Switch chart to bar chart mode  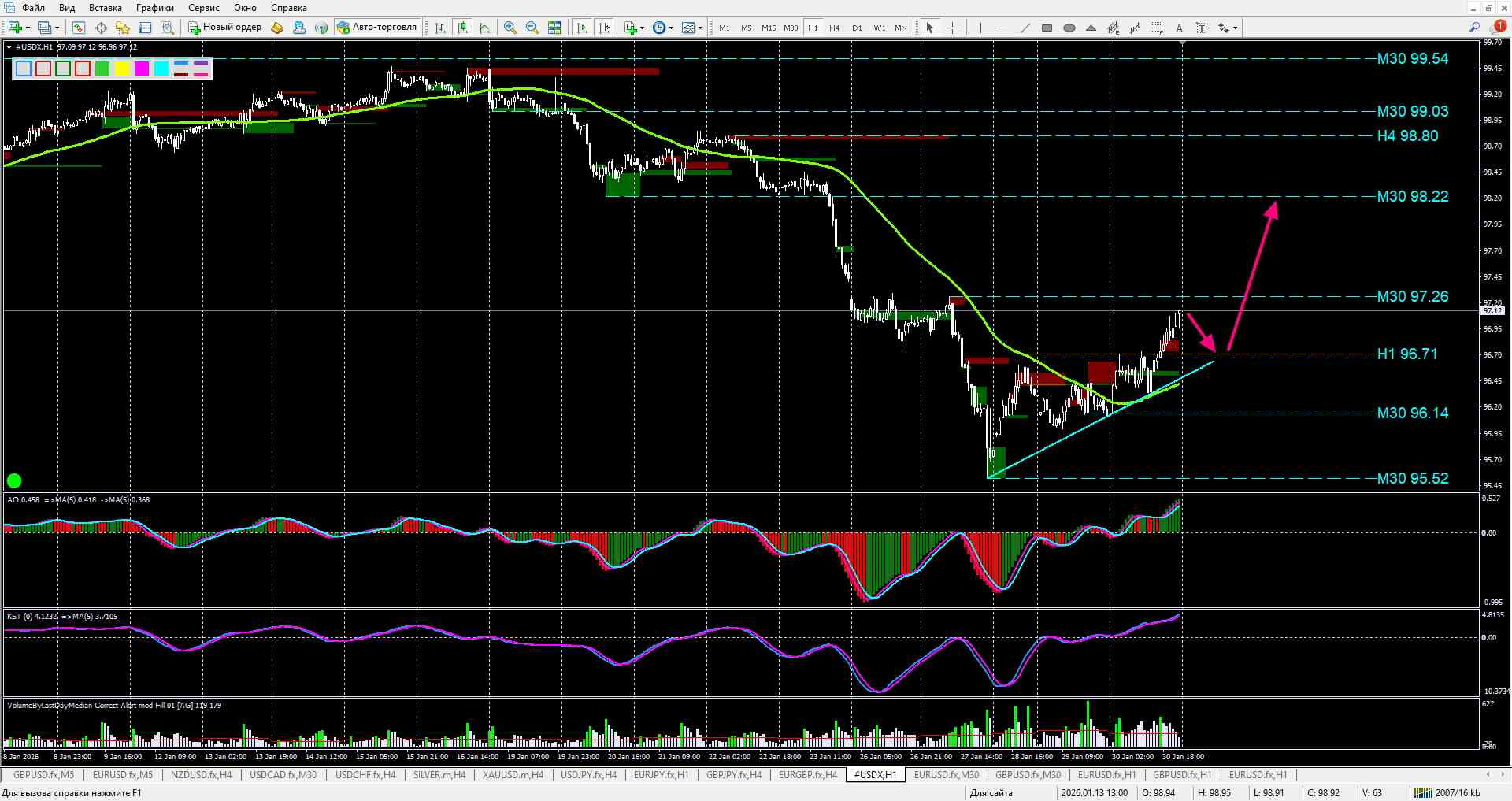click(440, 28)
